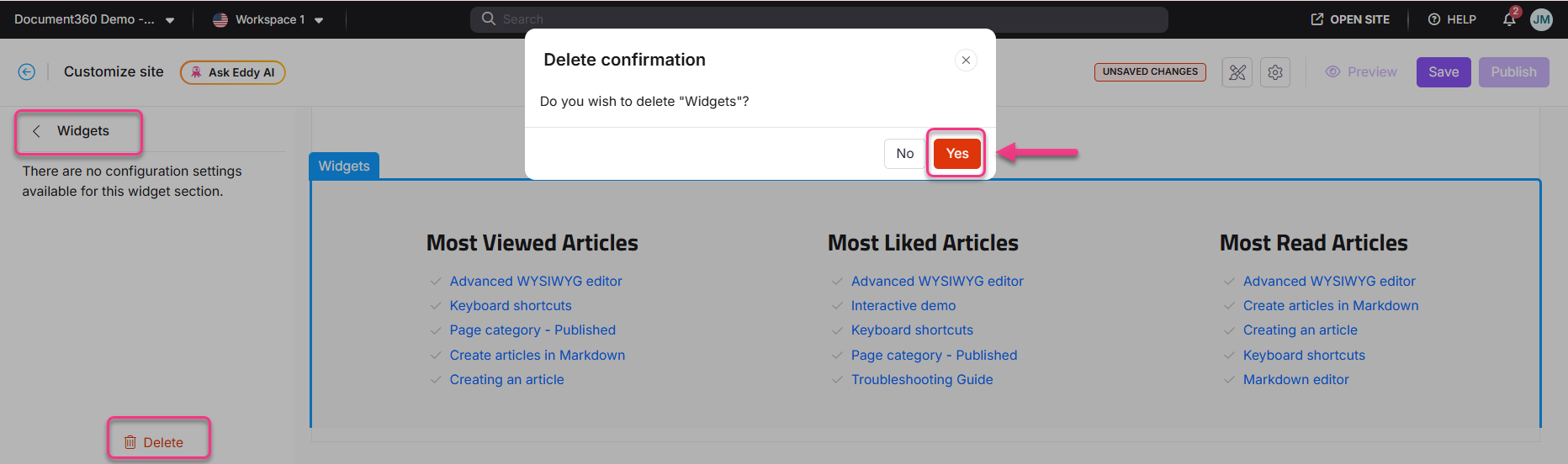Close the Delete confirmation dialog
Viewport: 1568px width, 464px height.
coord(966,60)
